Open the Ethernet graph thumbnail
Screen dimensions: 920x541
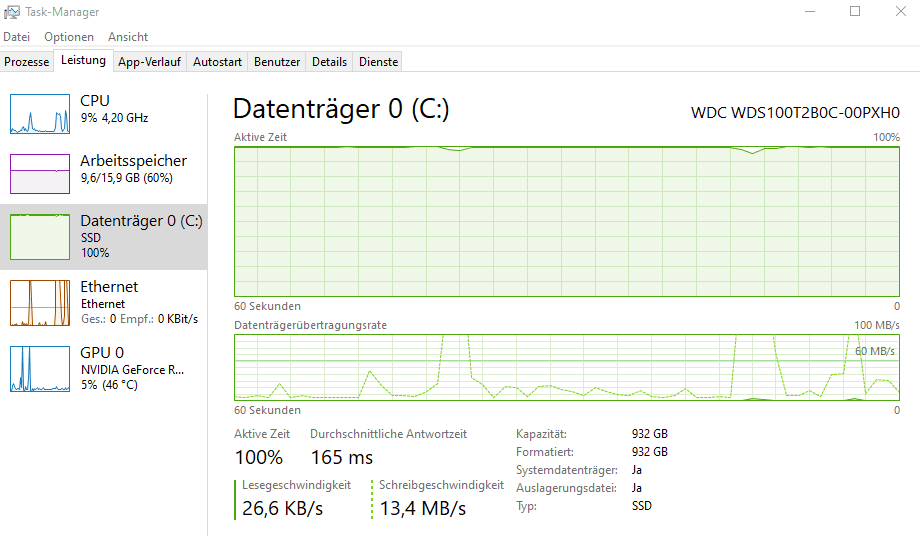[x=40, y=302]
